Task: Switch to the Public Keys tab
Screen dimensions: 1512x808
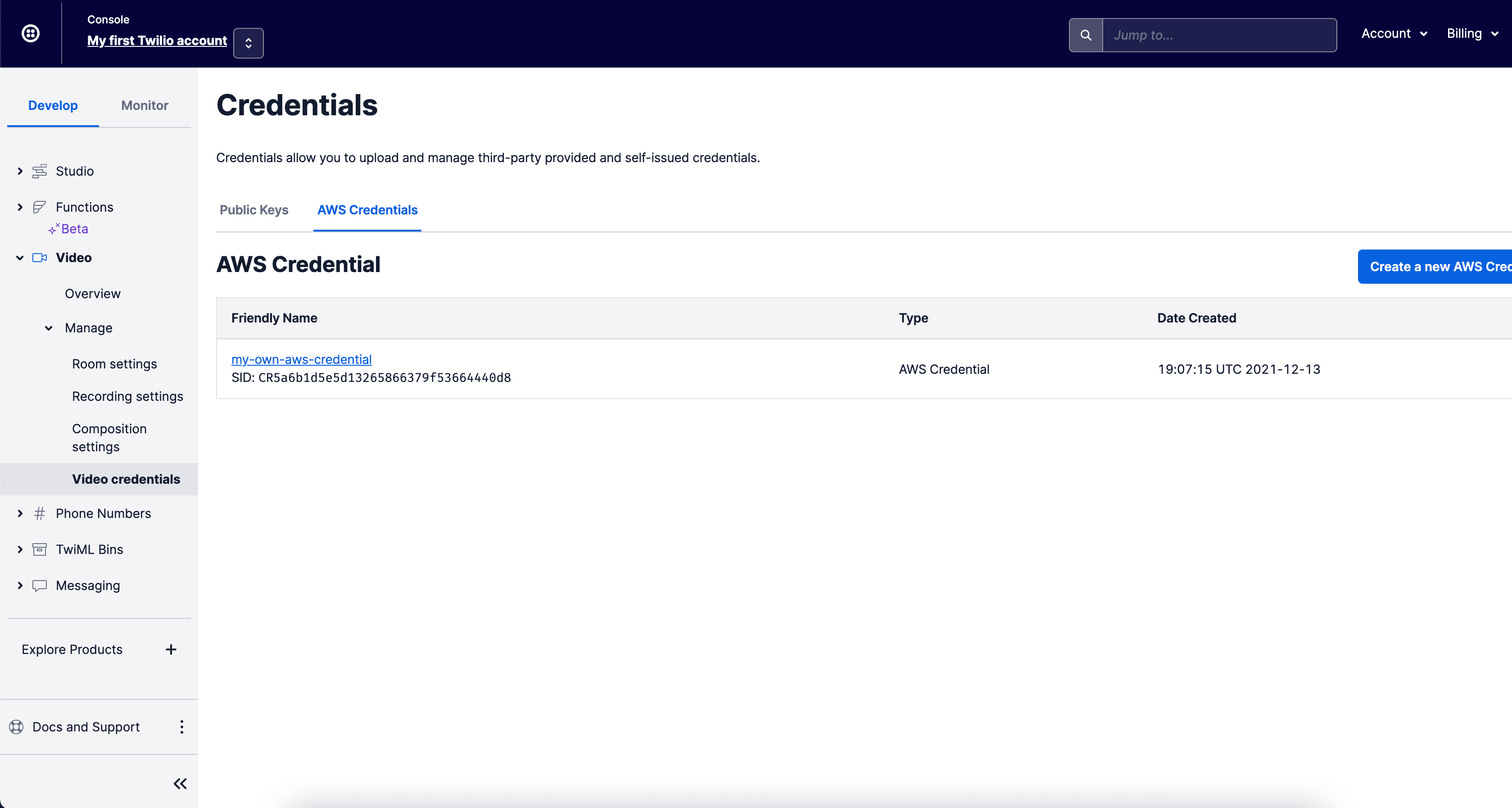Action: pyautogui.click(x=254, y=210)
